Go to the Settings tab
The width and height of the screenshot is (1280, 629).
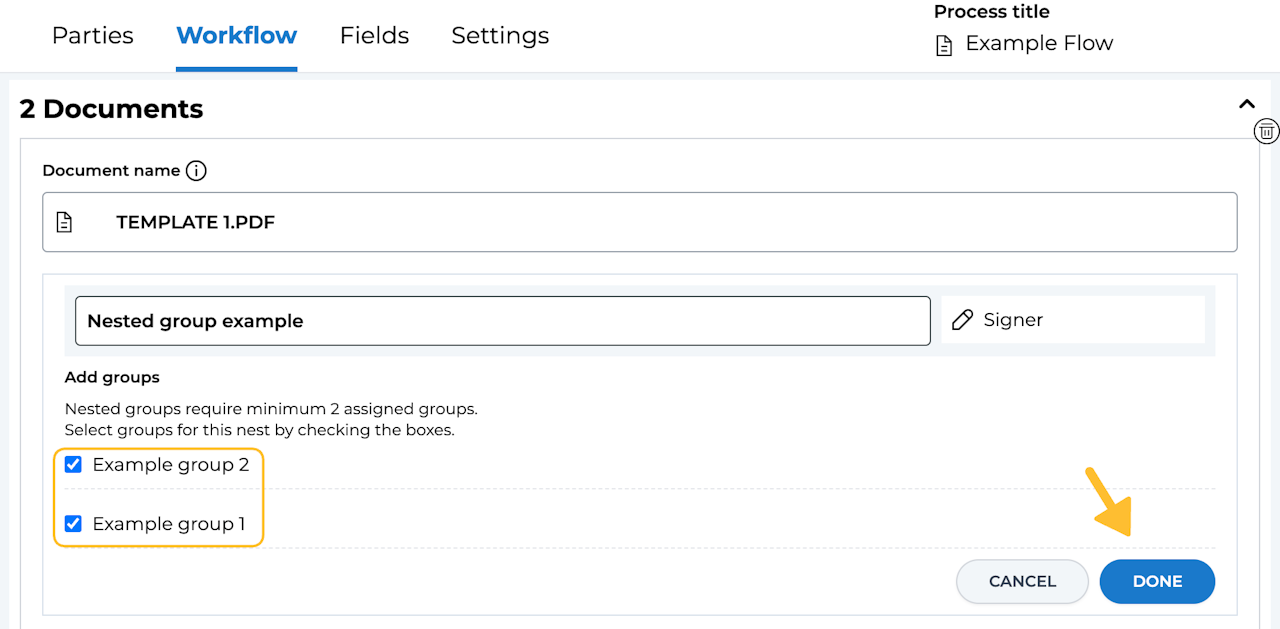coord(500,36)
